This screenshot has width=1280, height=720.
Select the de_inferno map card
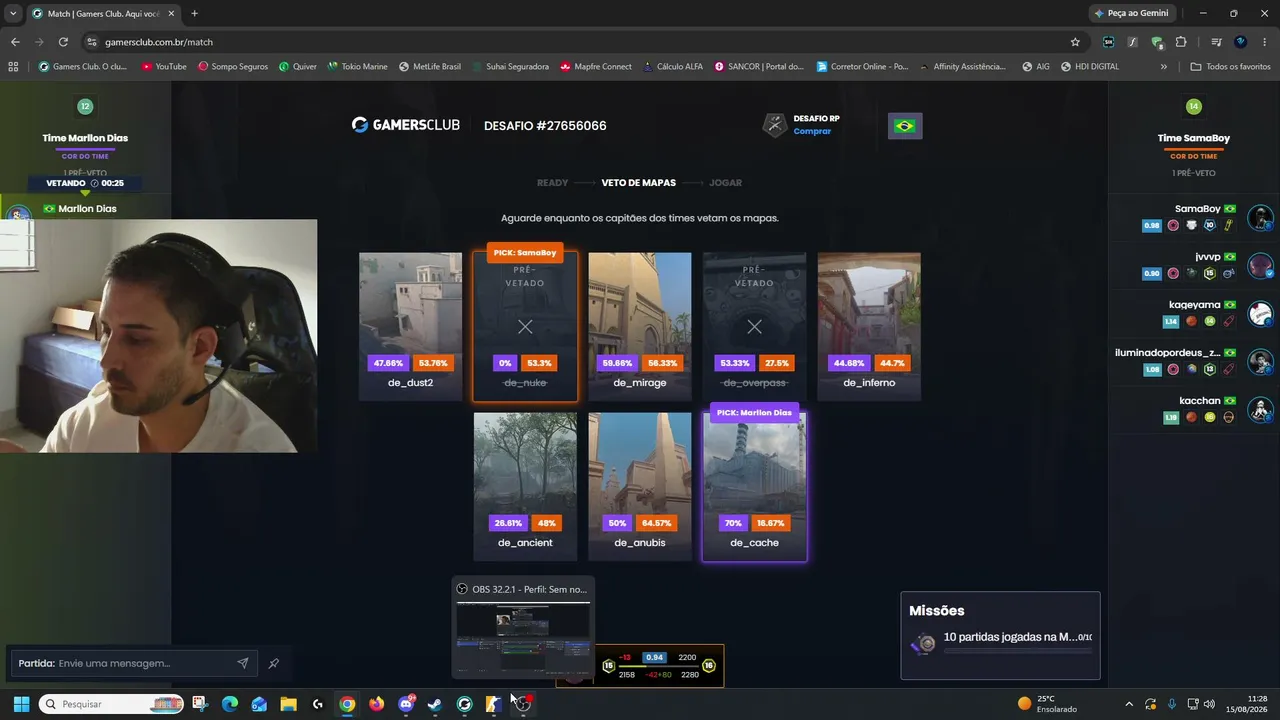[869, 326]
